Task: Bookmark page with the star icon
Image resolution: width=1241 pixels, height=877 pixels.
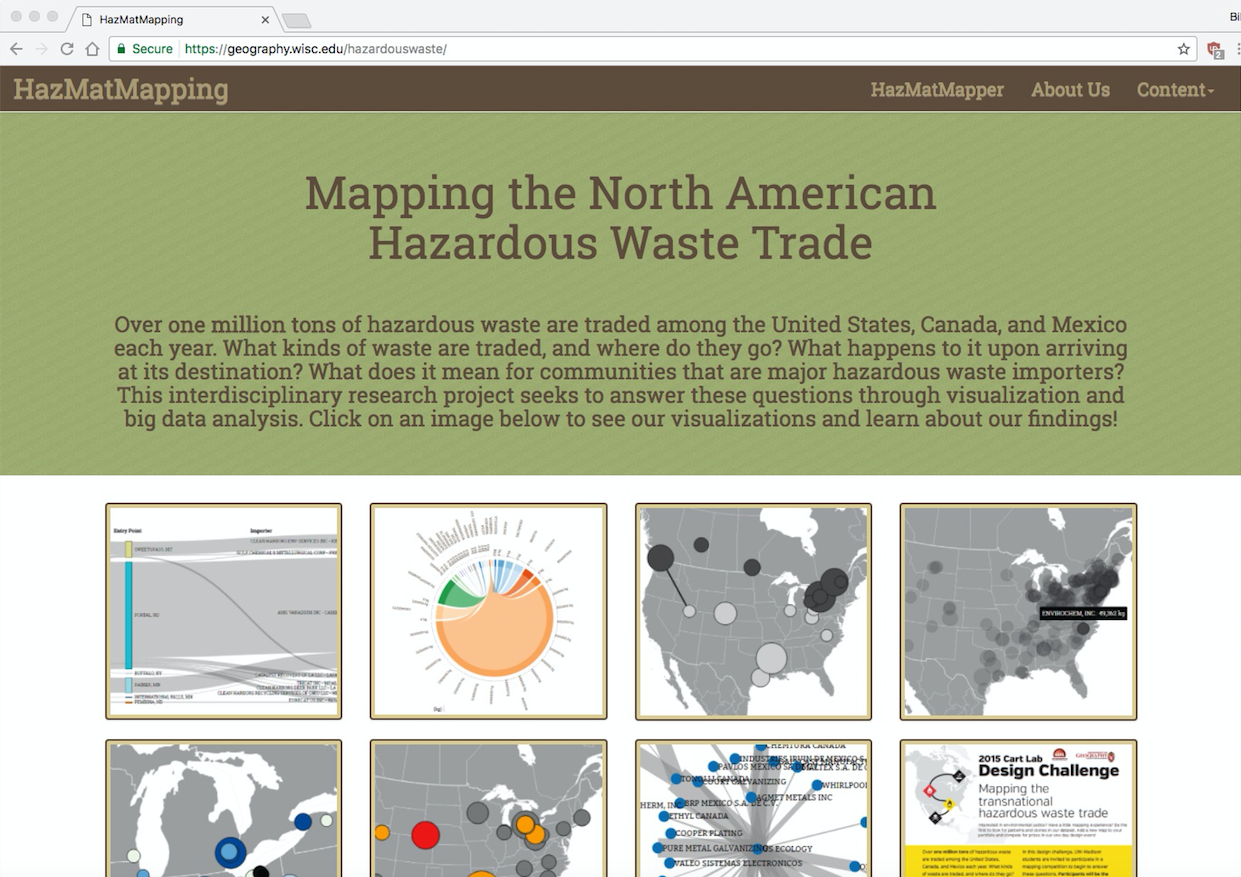Action: 1184,49
